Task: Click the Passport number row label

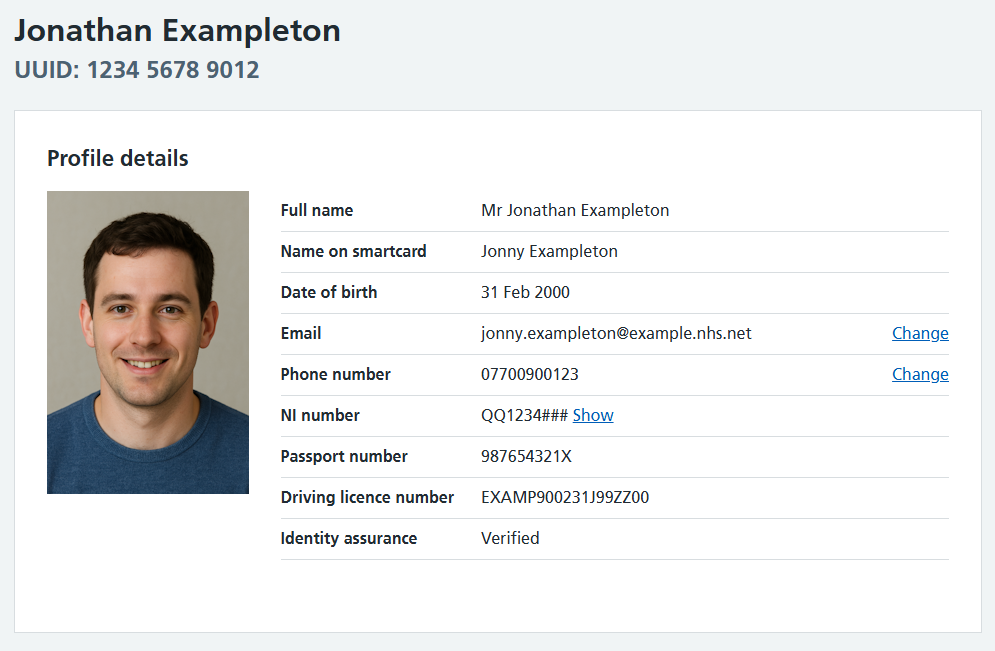Action: [344, 456]
